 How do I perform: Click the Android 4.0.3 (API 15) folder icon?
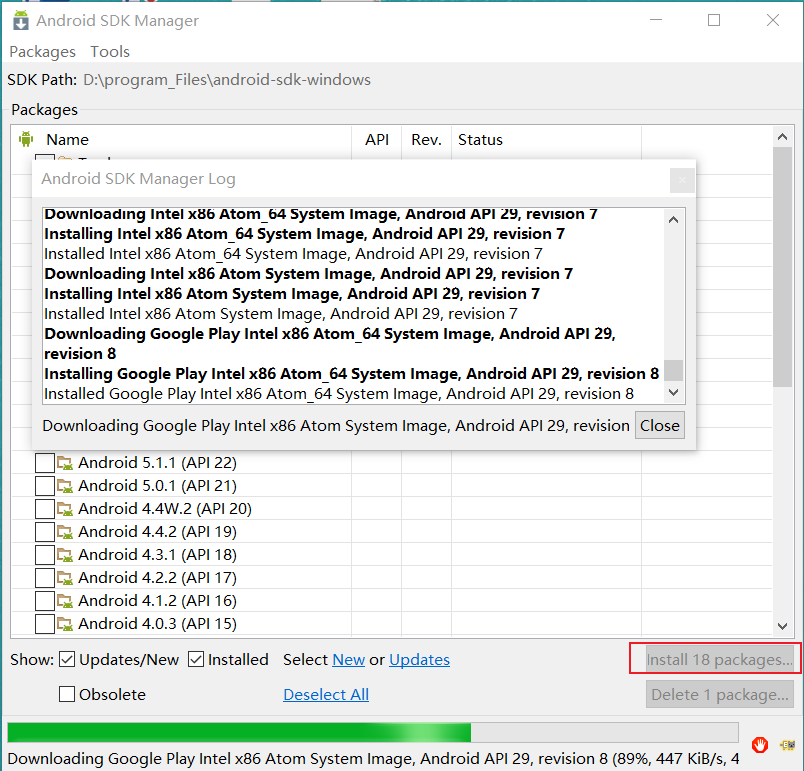(65, 624)
